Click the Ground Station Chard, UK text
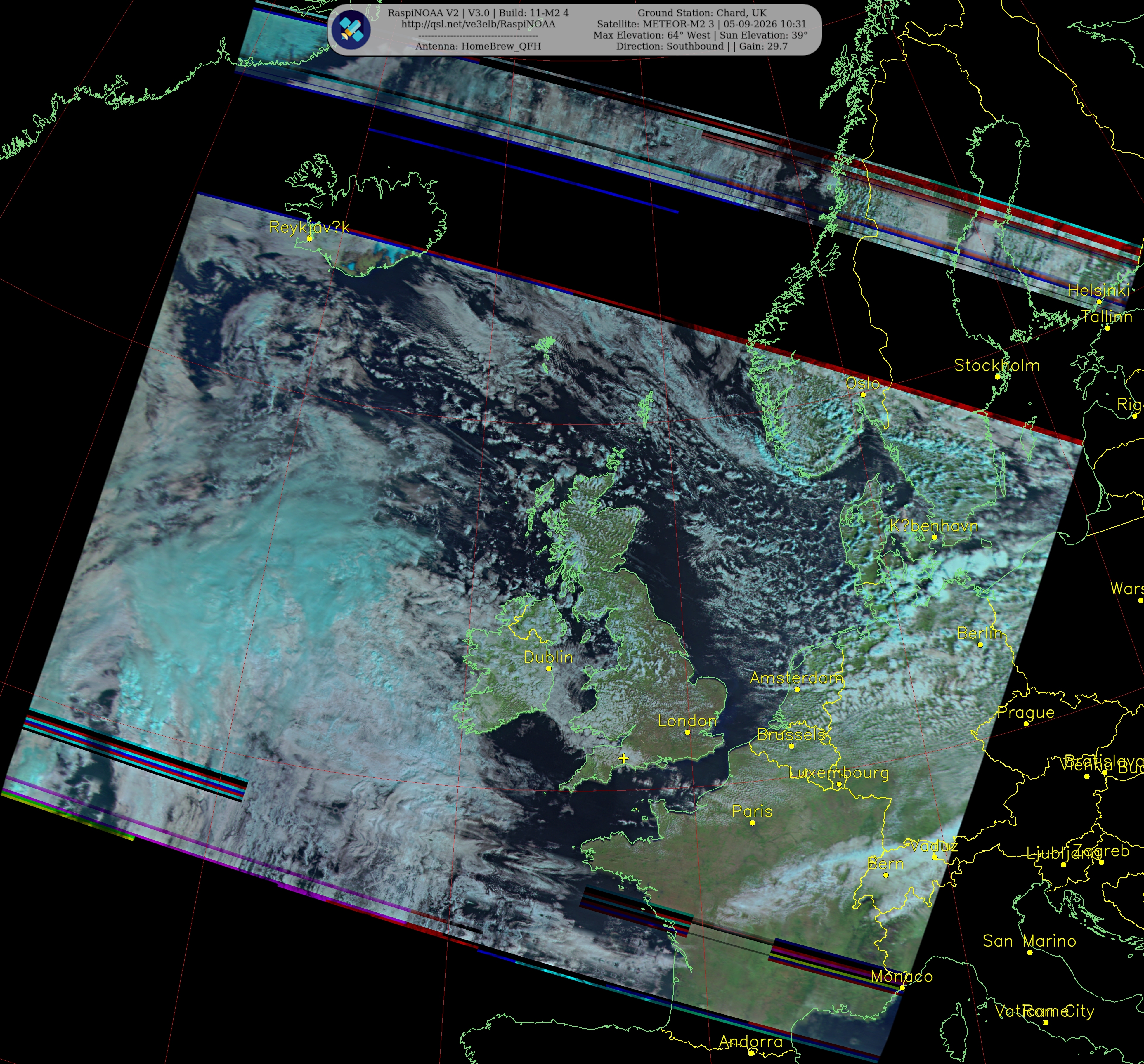Image resolution: width=1144 pixels, height=1064 pixels. (701, 13)
